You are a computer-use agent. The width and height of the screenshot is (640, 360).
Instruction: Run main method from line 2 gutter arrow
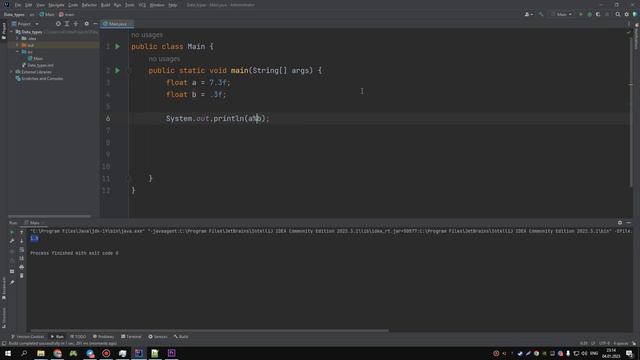118,71
